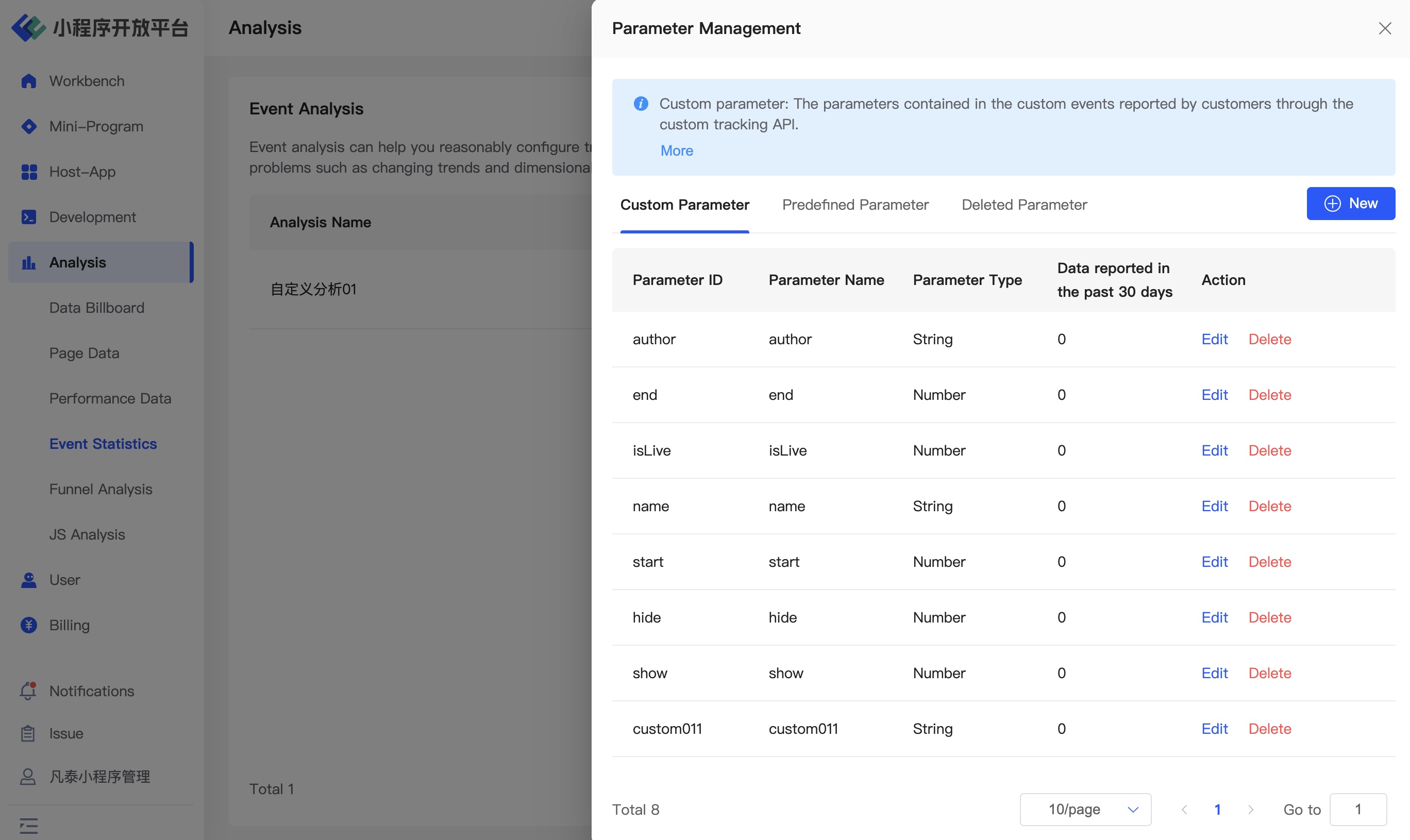Click the 自定义分析01 analysis row
Viewport: 1410px width, 840px height.
point(420,289)
